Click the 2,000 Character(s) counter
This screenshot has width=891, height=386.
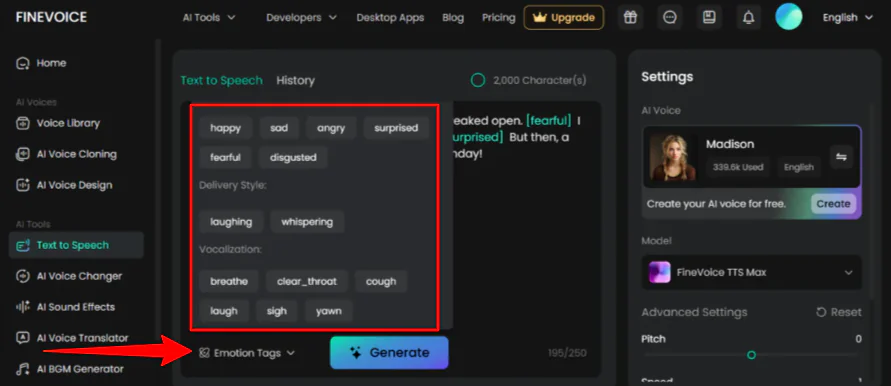(x=528, y=81)
